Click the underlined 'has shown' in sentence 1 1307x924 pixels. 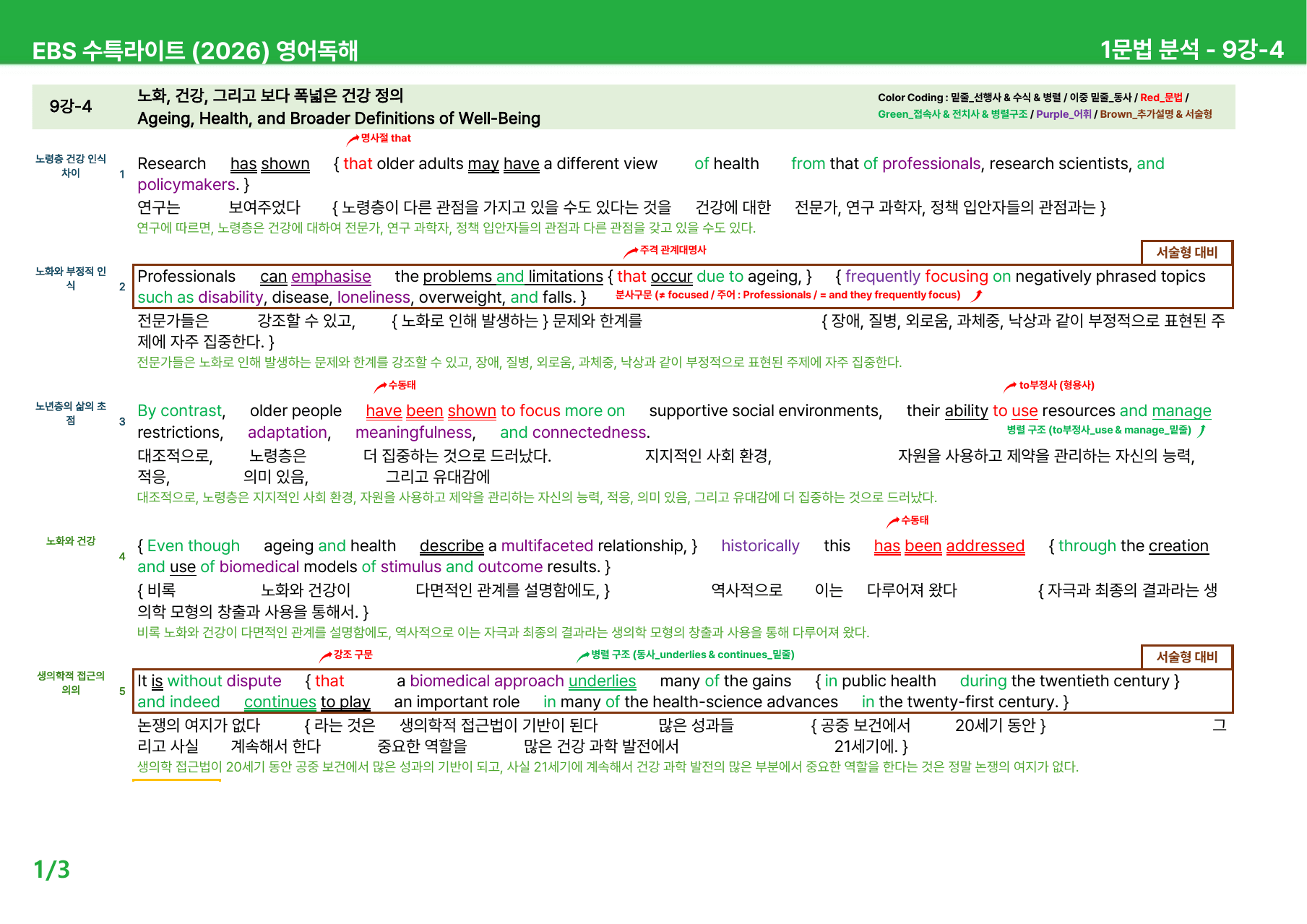coord(269,164)
